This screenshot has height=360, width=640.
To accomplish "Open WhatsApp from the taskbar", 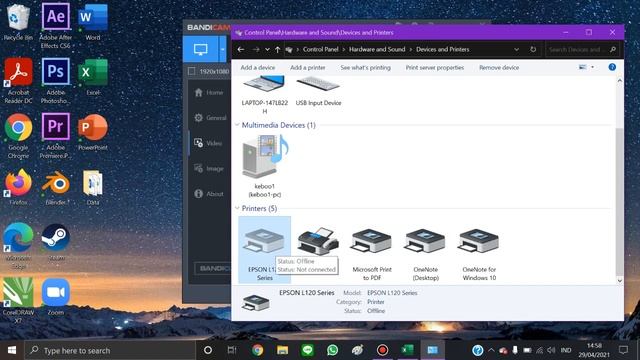I will click(x=333, y=350).
